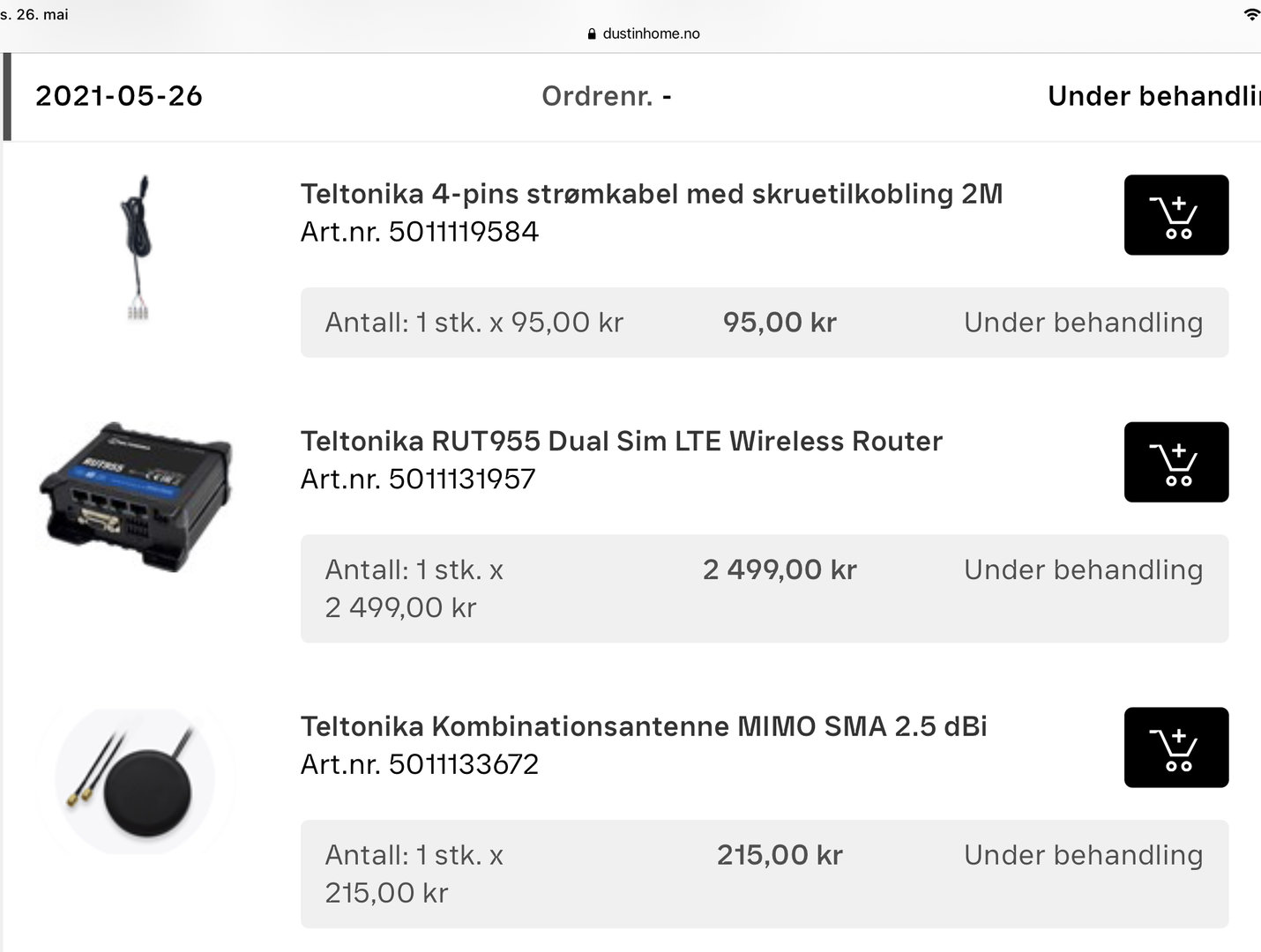The width and height of the screenshot is (1261, 952).
Task: Tap the Wi-Fi status icon
Action: (1250, 14)
